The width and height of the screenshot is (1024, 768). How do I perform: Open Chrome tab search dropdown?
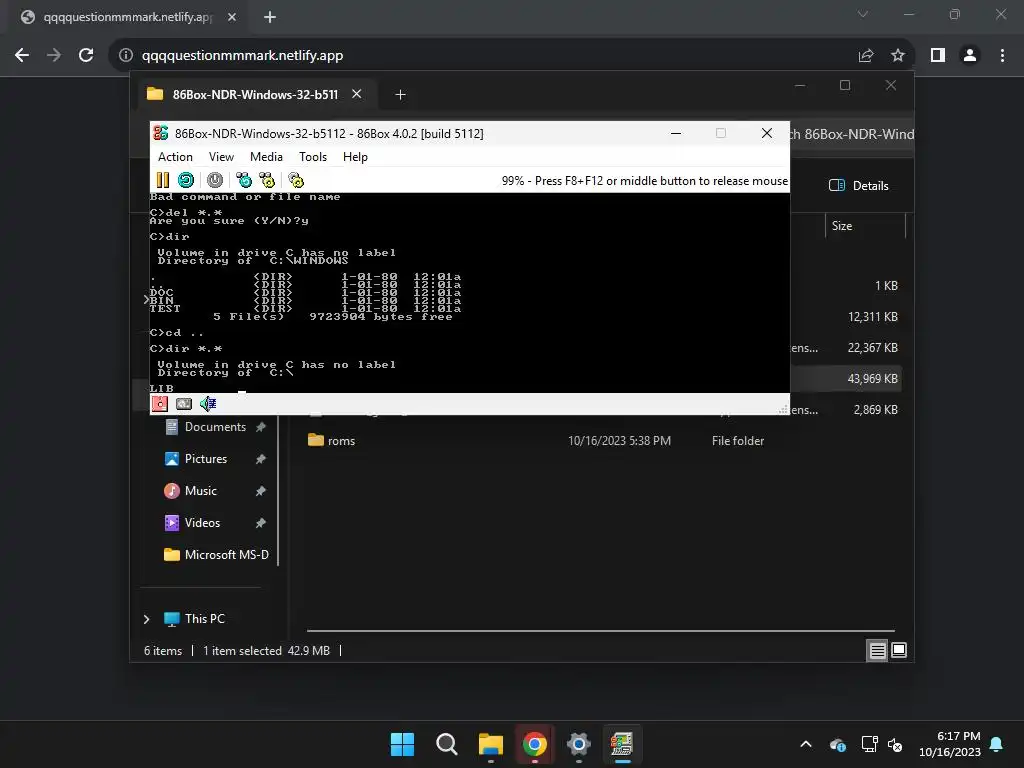pyautogui.click(x=863, y=14)
